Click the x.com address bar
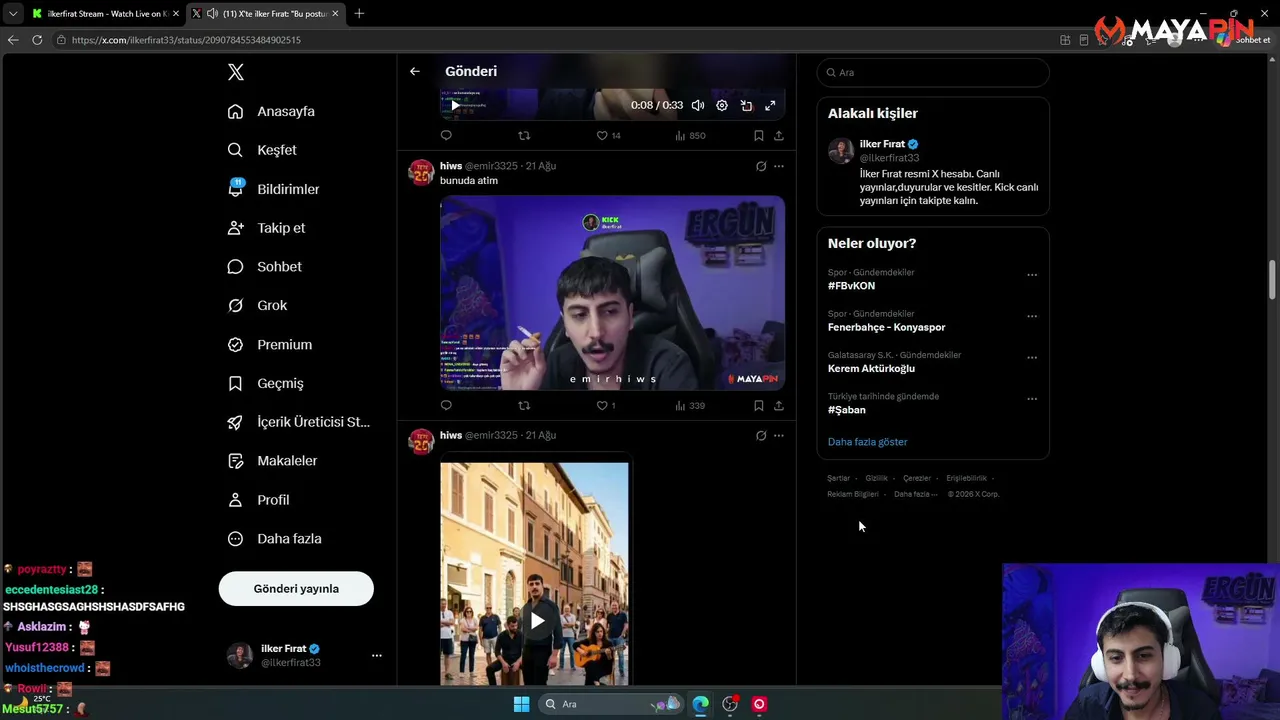The height and width of the screenshot is (720, 1280). [550, 40]
